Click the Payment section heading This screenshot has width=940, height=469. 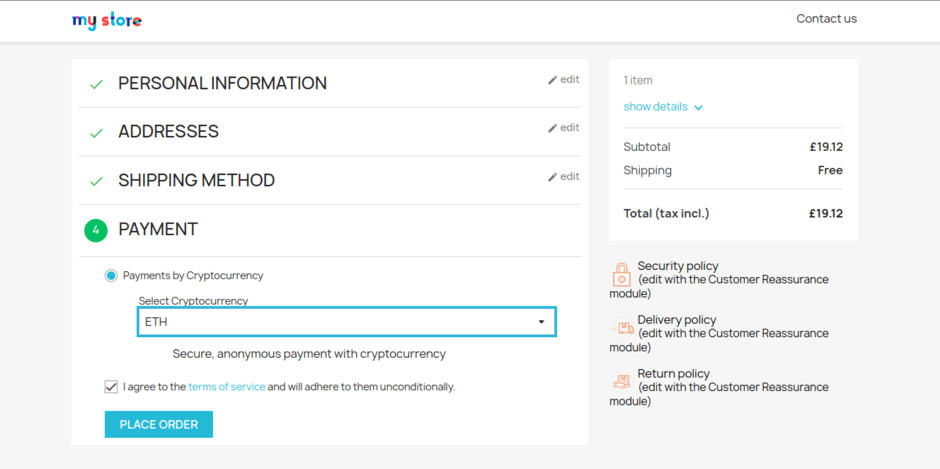[x=158, y=230]
